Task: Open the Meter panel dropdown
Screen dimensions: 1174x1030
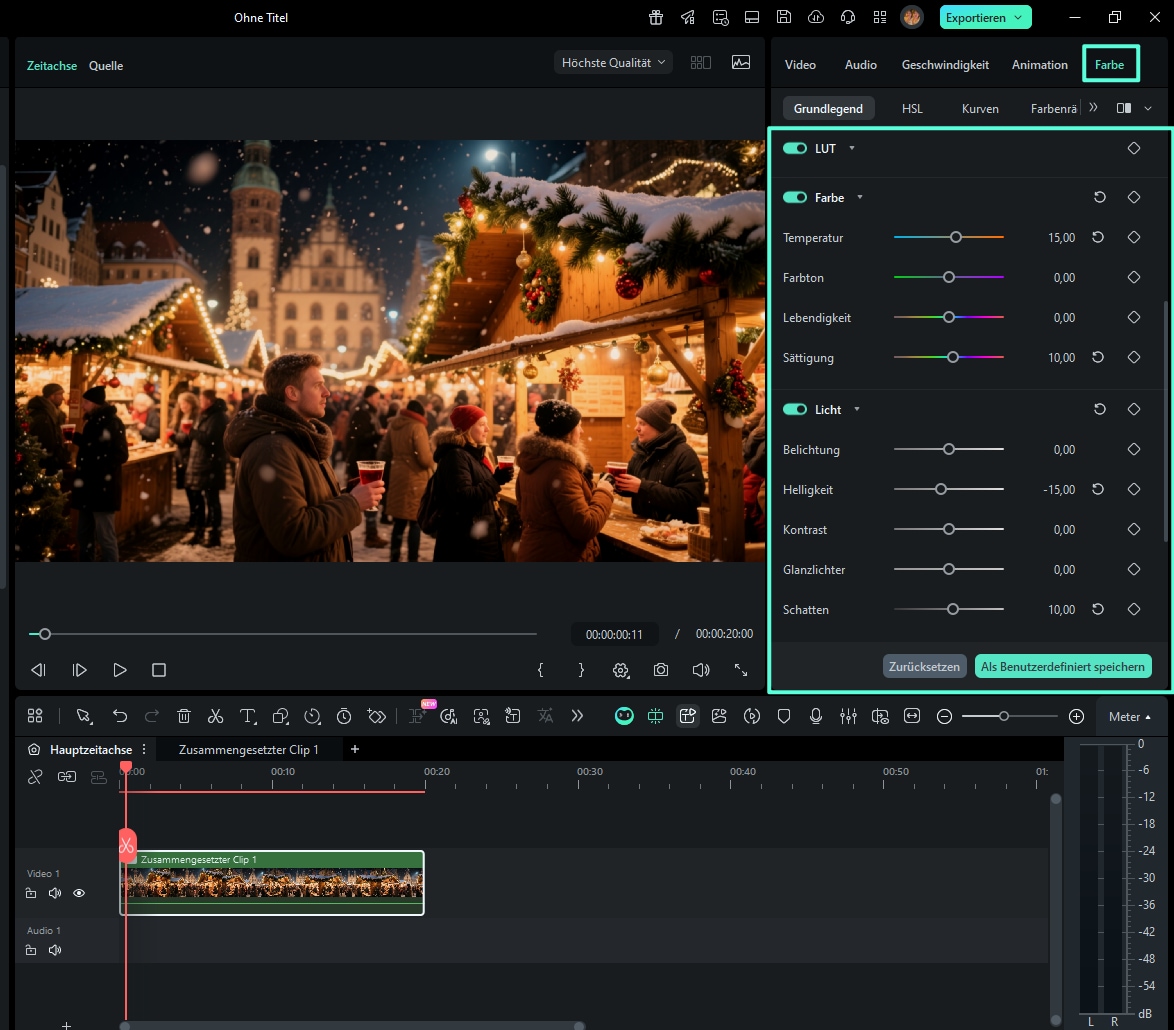Action: tap(1130, 717)
